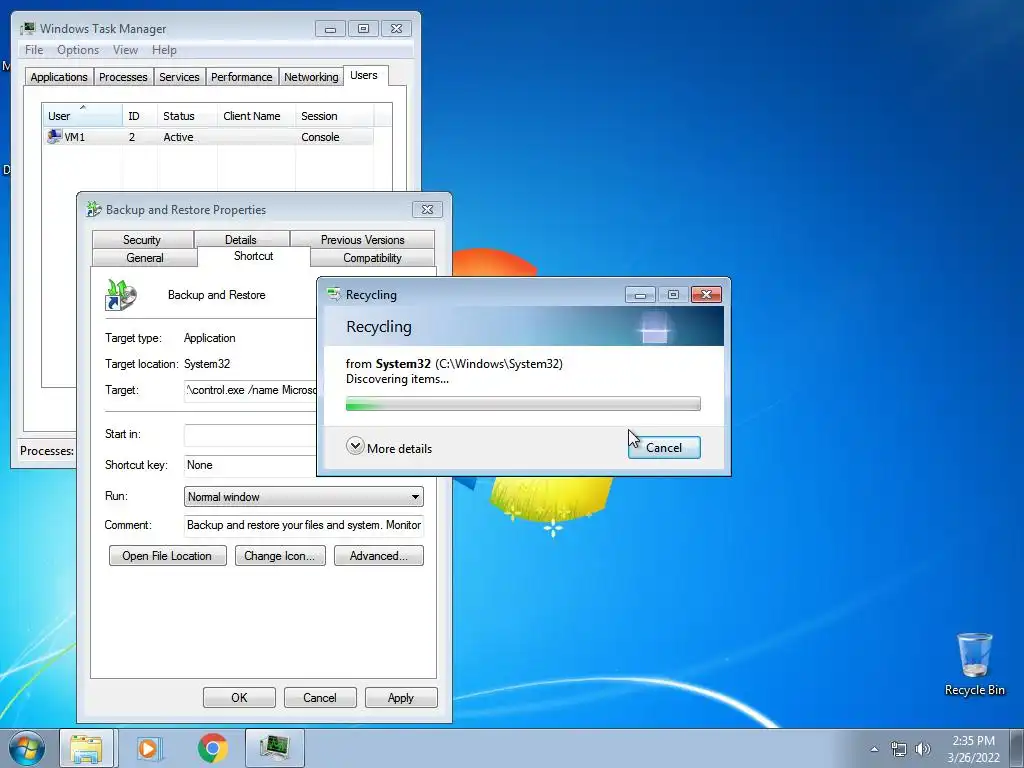The width and height of the screenshot is (1024, 768).
Task: Click the Backup and Restore shortcut icon
Action: pyautogui.click(x=121, y=295)
